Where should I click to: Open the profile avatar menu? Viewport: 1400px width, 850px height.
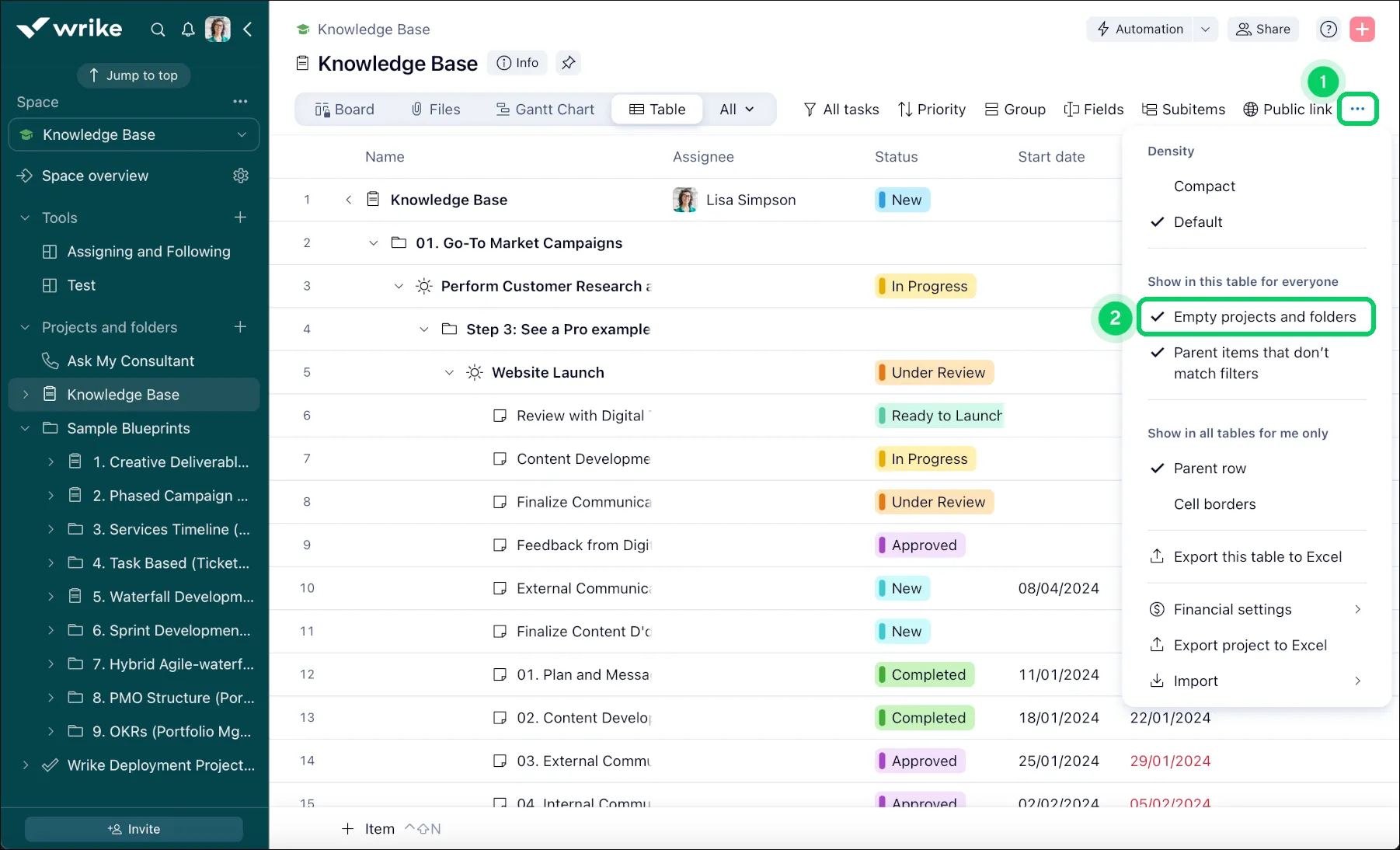click(218, 29)
